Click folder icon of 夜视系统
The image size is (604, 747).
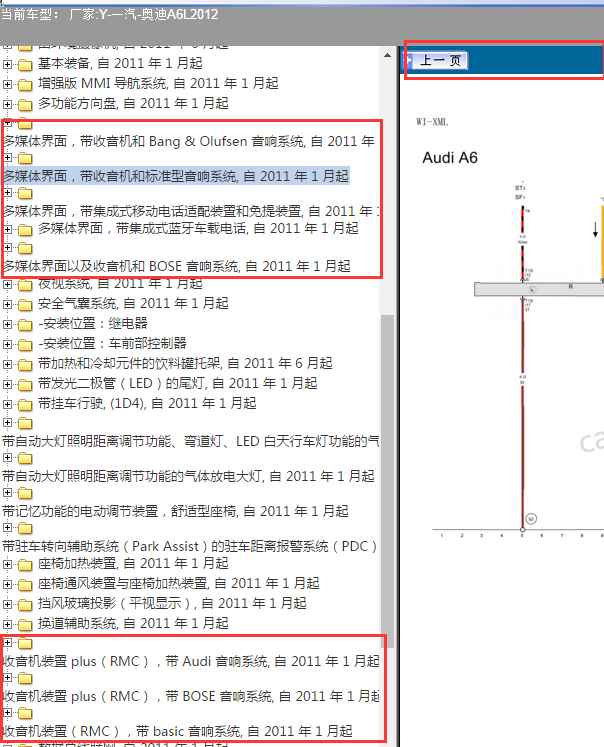point(25,285)
